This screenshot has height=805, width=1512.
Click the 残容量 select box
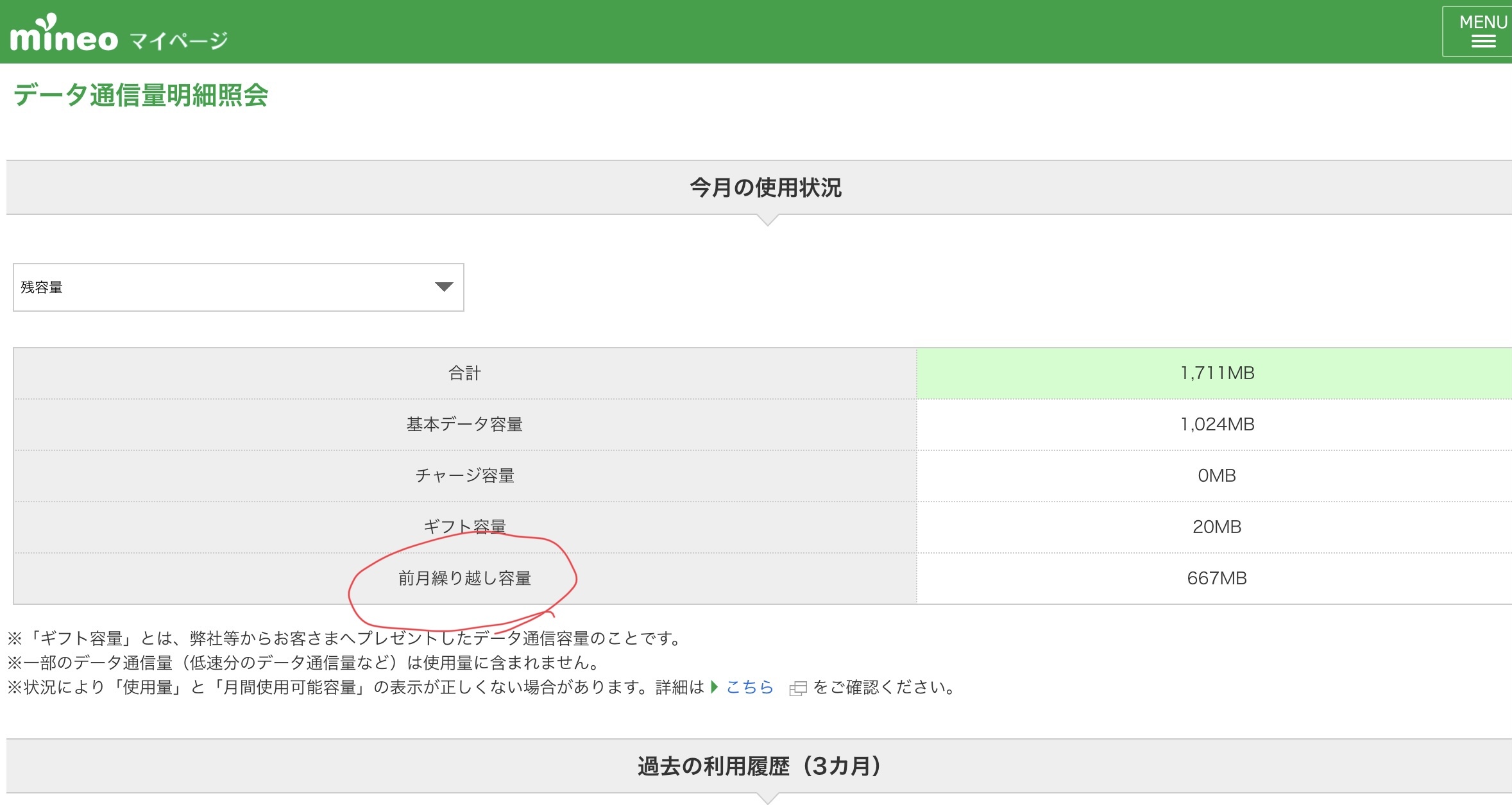click(237, 287)
